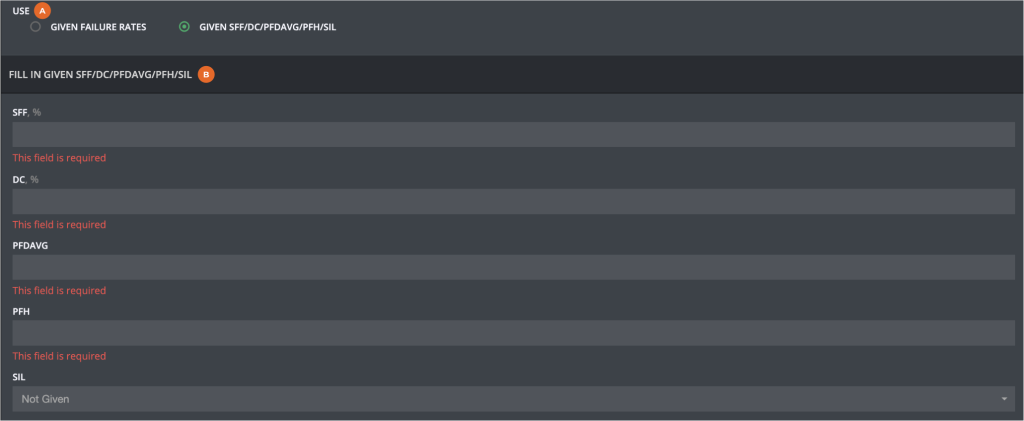Click the SIL dropdown arrow icon

tap(1003, 399)
